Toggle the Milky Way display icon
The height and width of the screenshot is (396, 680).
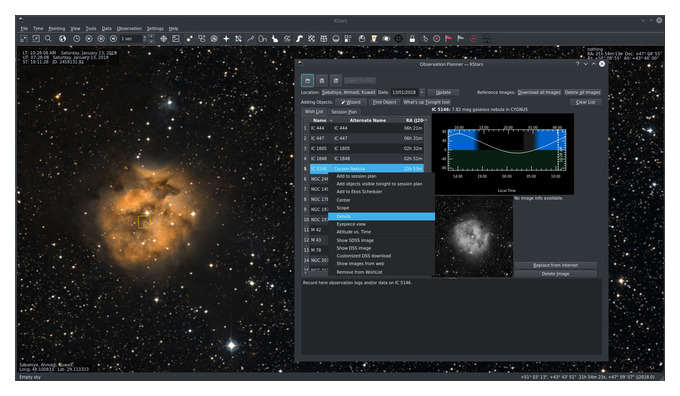pos(299,39)
